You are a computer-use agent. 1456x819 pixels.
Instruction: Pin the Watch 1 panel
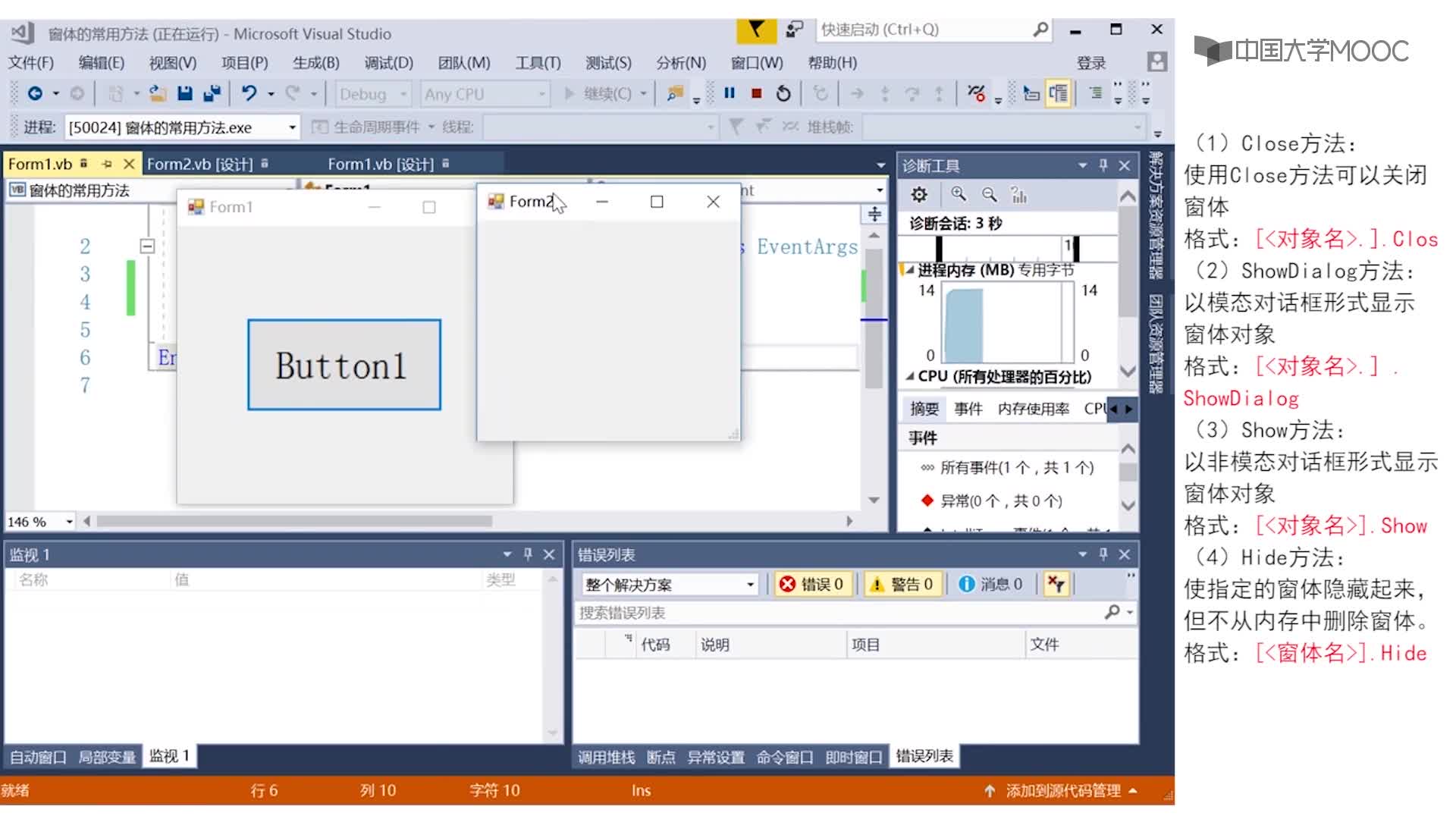click(528, 554)
